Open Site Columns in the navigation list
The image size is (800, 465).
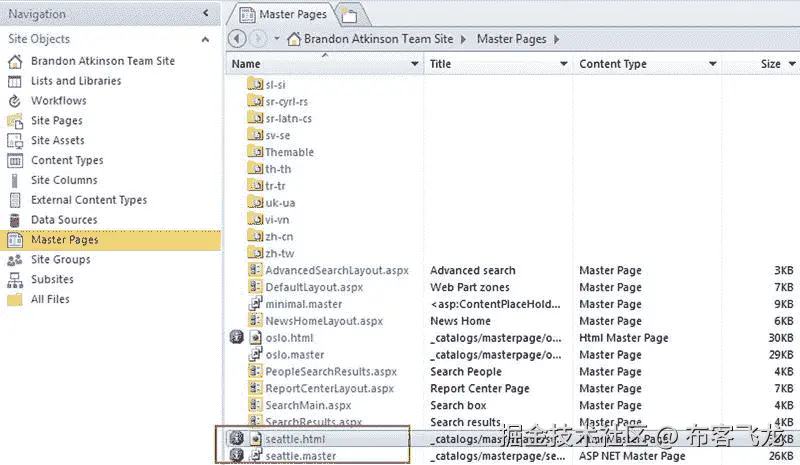click(64, 180)
